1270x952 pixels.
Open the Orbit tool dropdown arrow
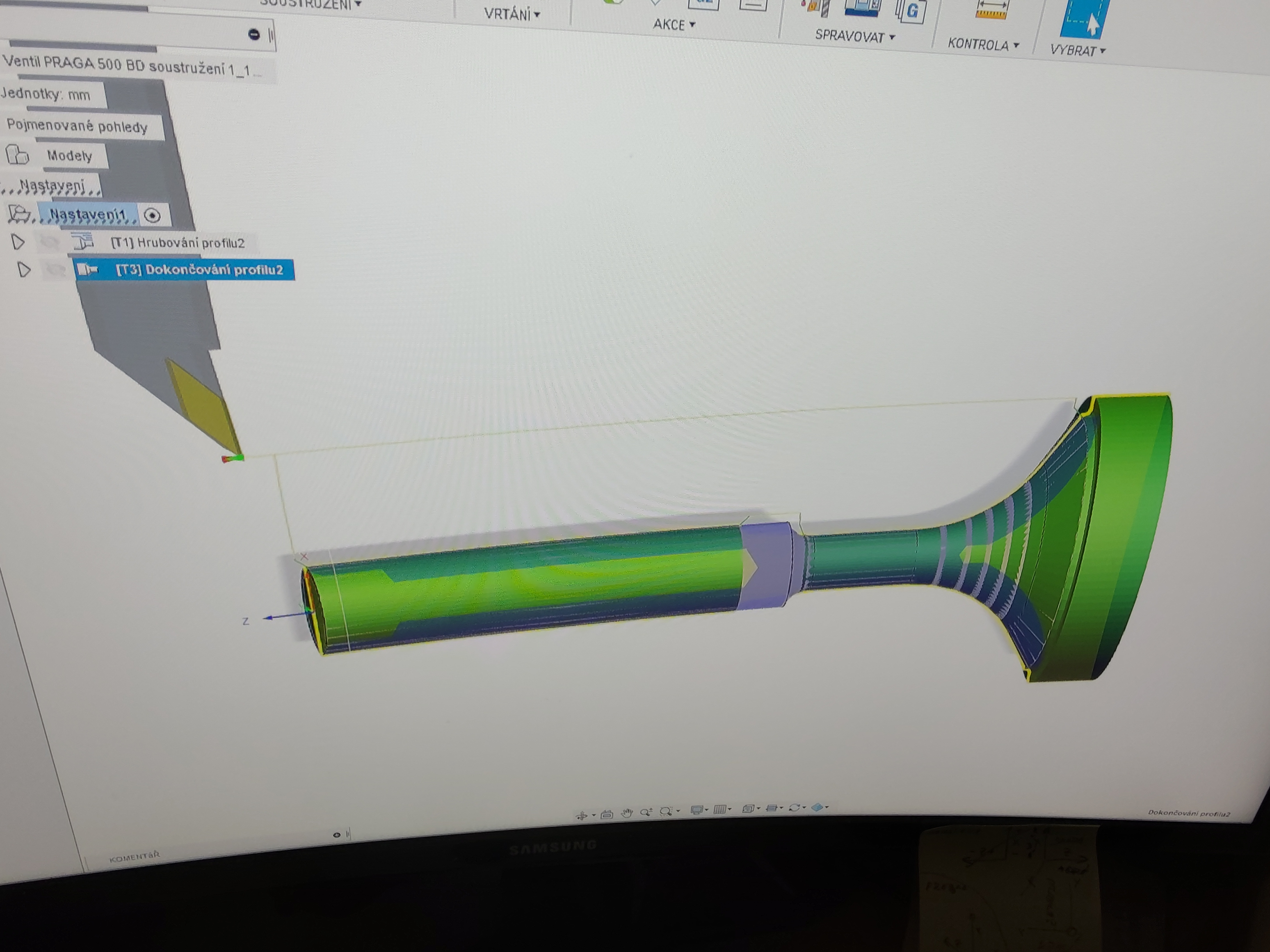(x=594, y=815)
